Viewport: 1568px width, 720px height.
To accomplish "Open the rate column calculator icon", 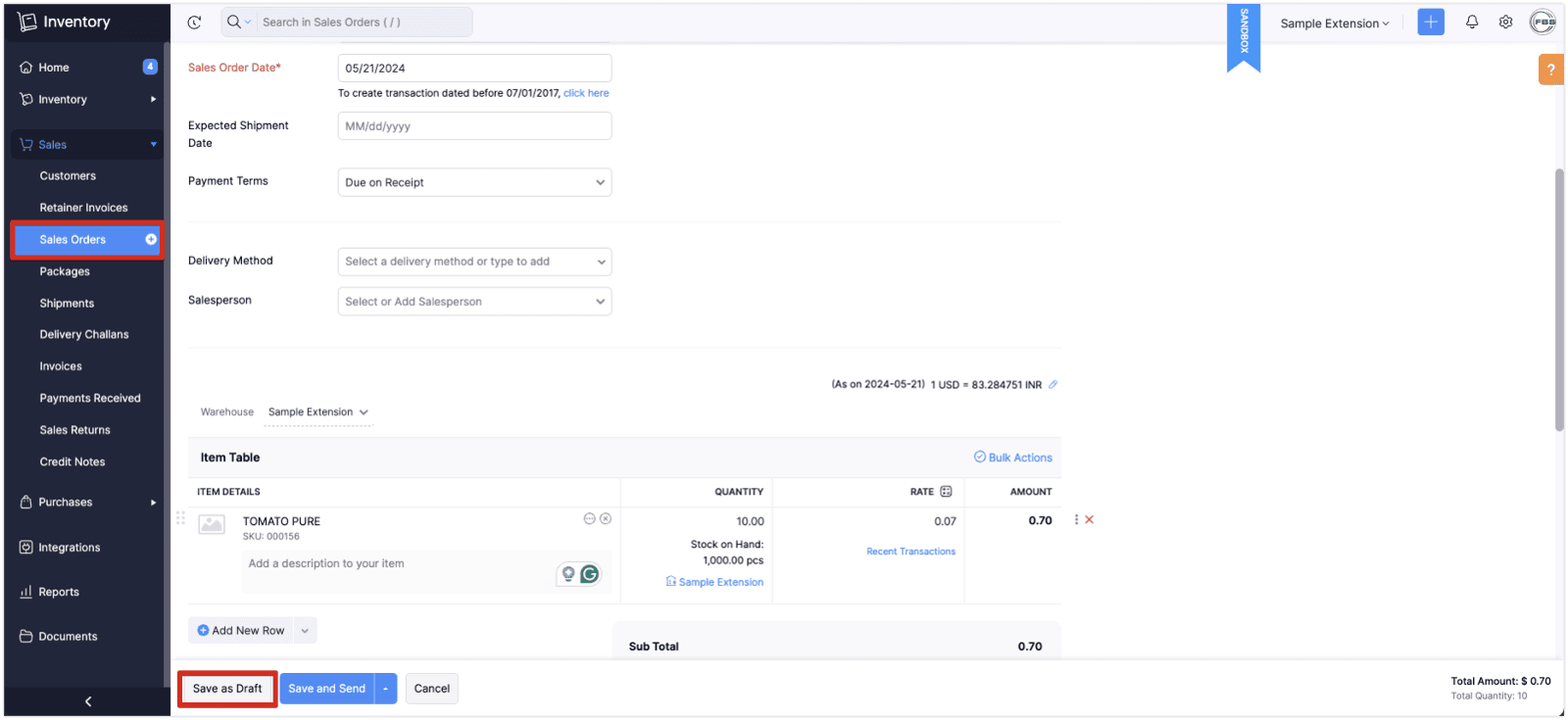I will point(946,491).
